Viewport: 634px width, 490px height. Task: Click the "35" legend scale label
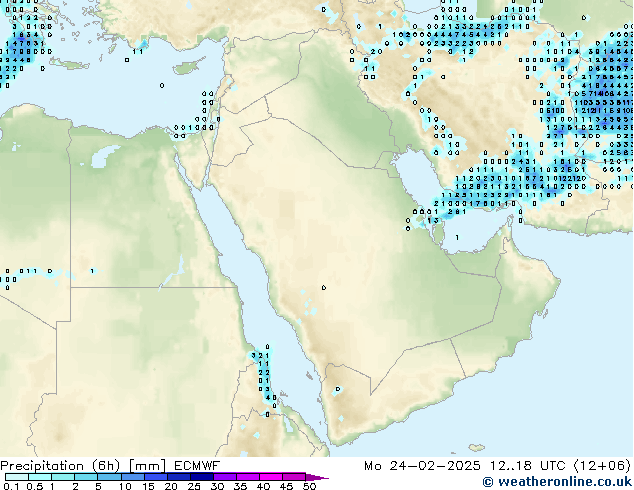[x=240, y=486]
